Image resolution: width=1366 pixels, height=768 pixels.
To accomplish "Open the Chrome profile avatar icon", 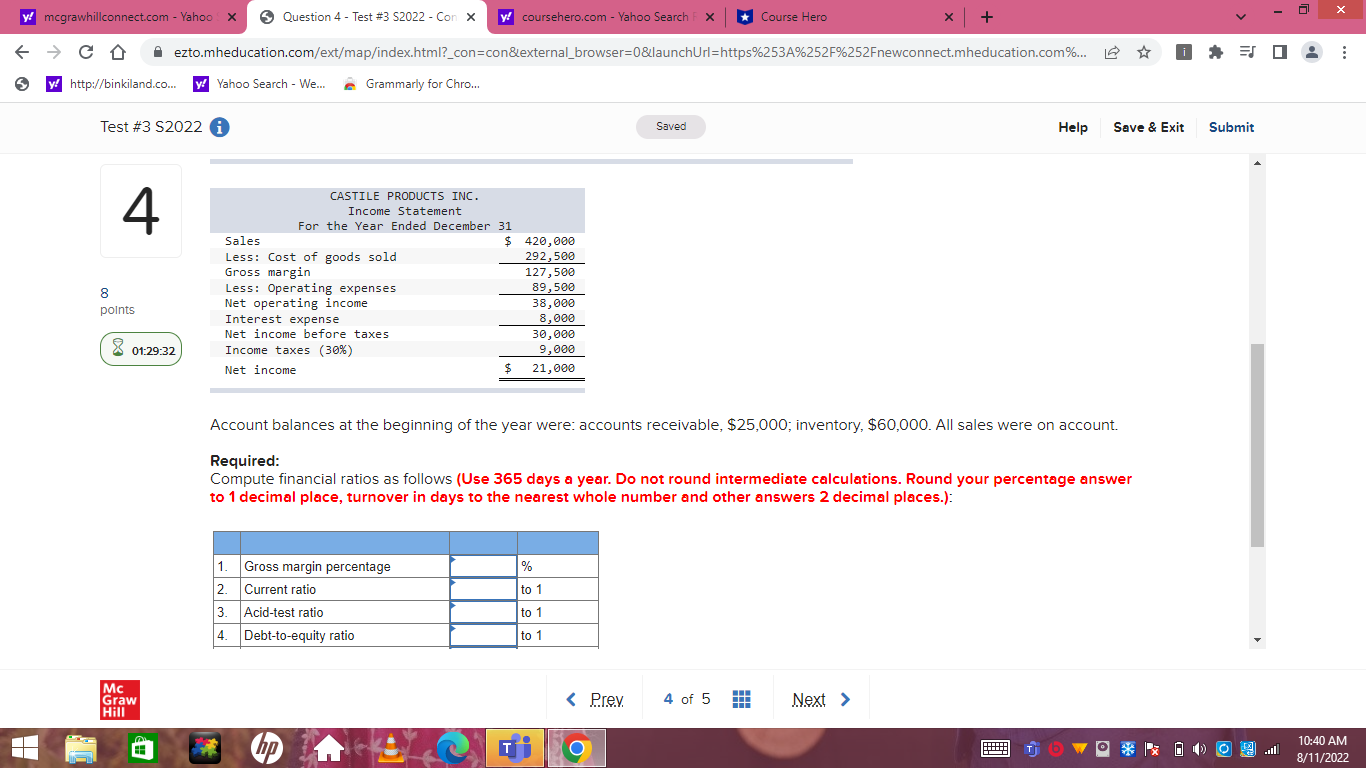I will 1312,53.
